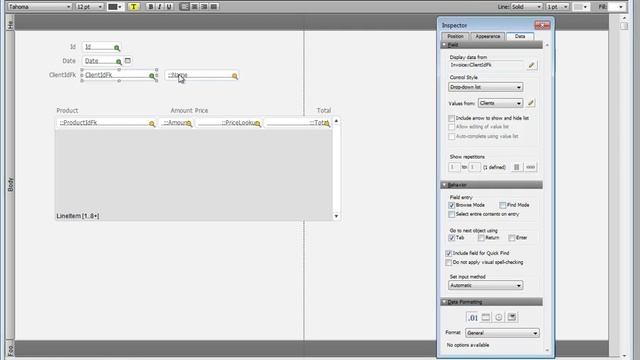
Task: Open Format General dropdown
Action: click(x=502, y=333)
